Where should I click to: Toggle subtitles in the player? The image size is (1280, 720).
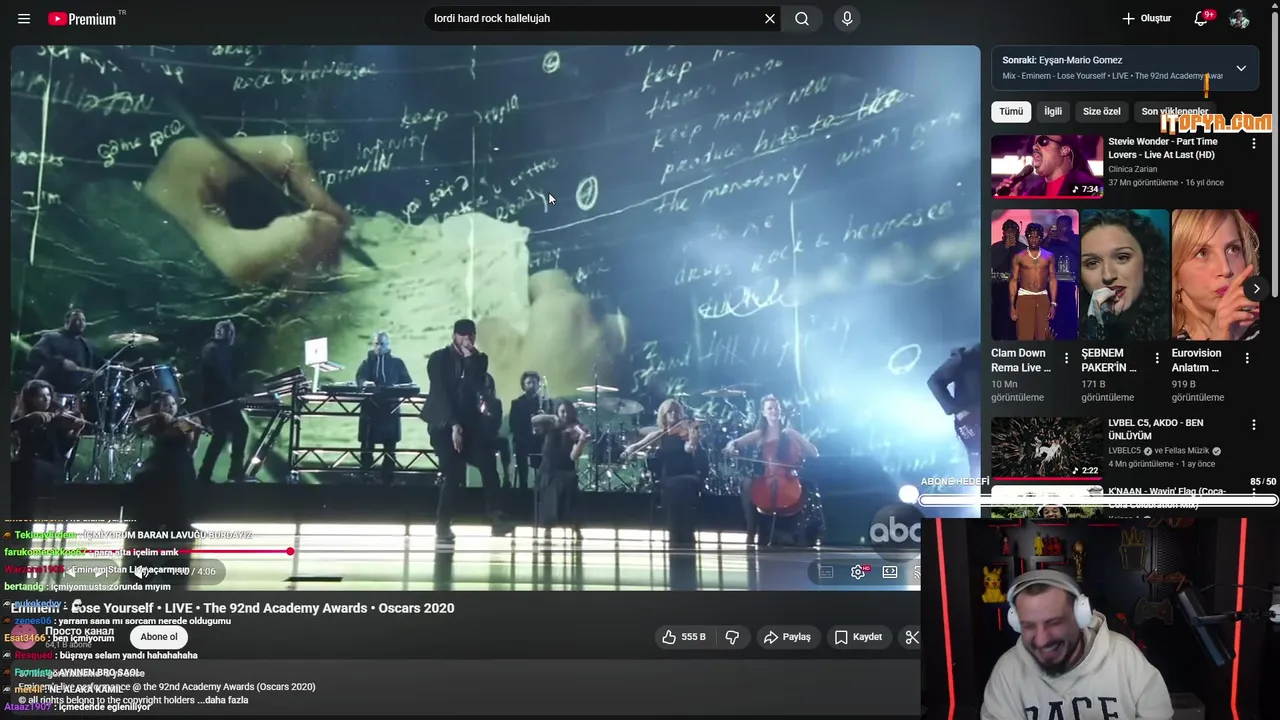(x=826, y=572)
